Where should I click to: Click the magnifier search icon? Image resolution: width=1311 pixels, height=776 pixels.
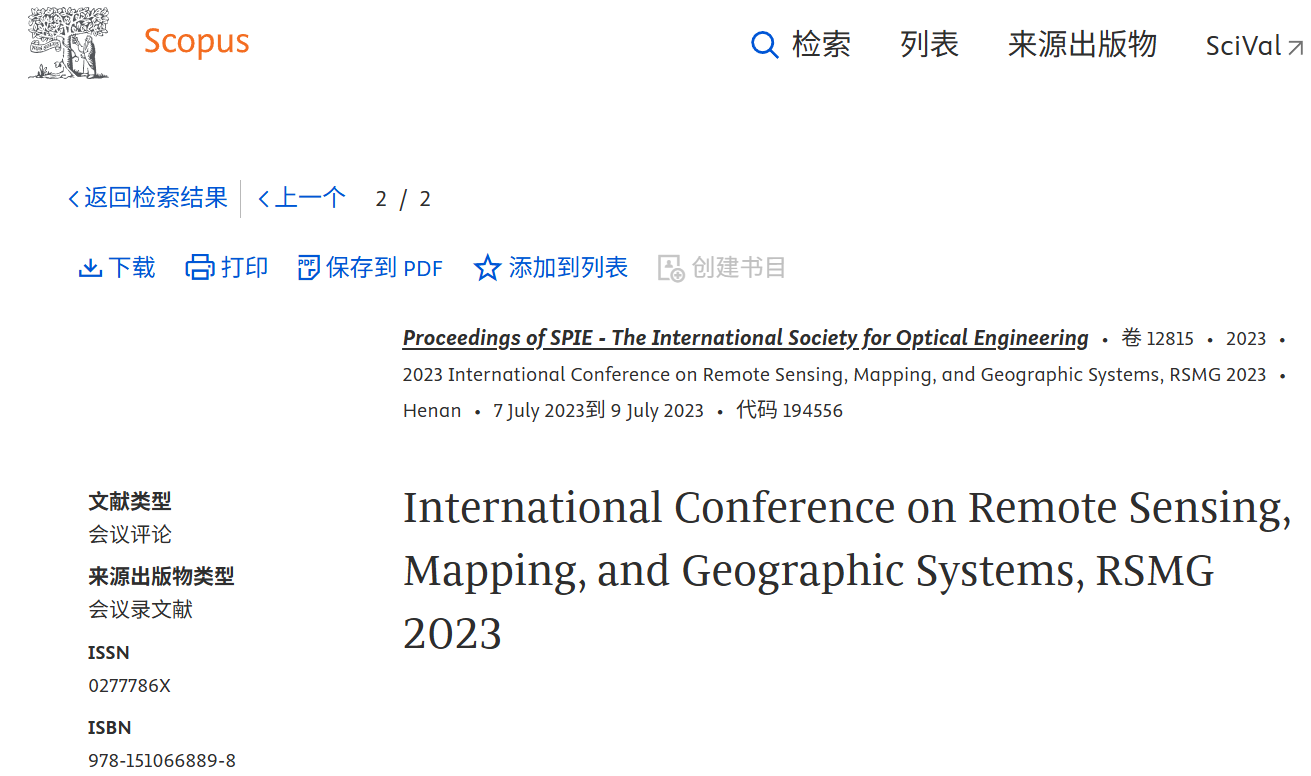tap(765, 45)
